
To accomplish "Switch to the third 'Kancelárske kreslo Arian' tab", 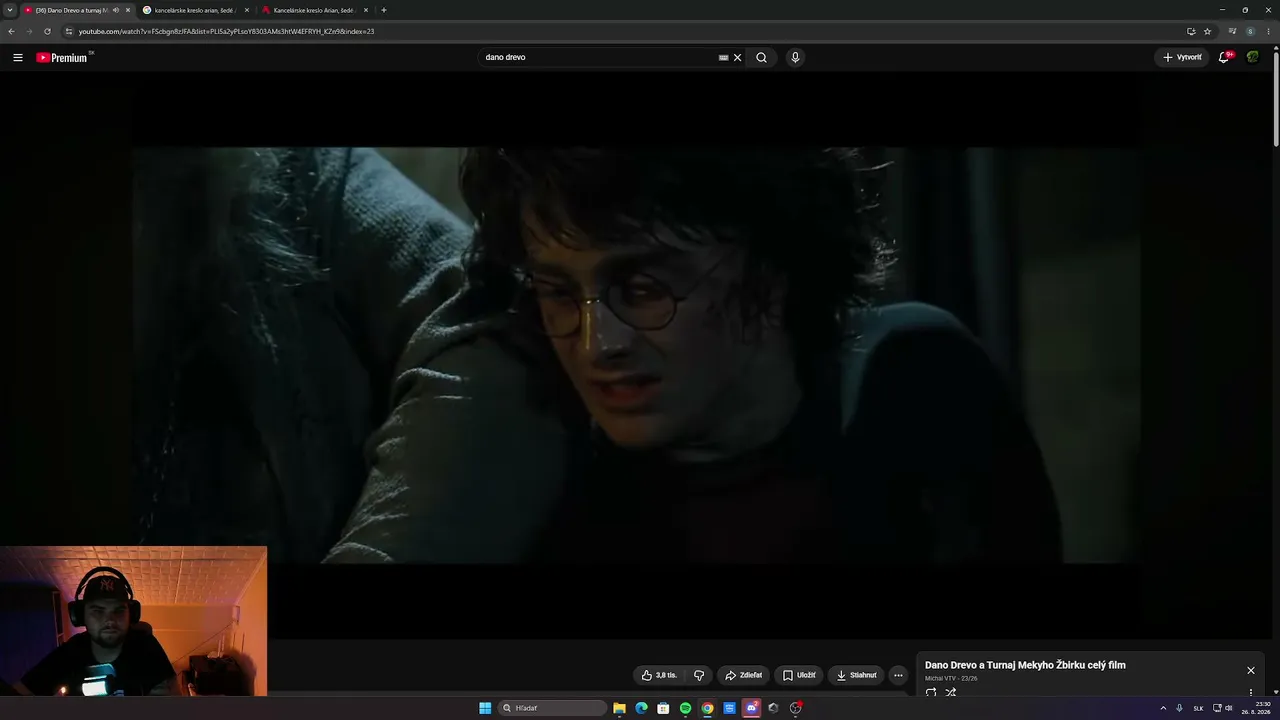I will pyautogui.click(x=316, y=10).
